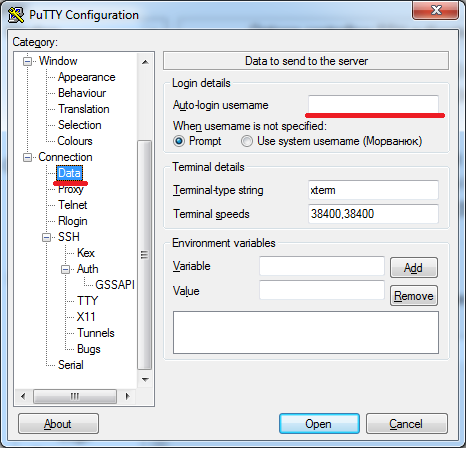Click right arrow of horizontal scrollbar
Viewport: 466px width, 450px height.
tap(127, 396)
